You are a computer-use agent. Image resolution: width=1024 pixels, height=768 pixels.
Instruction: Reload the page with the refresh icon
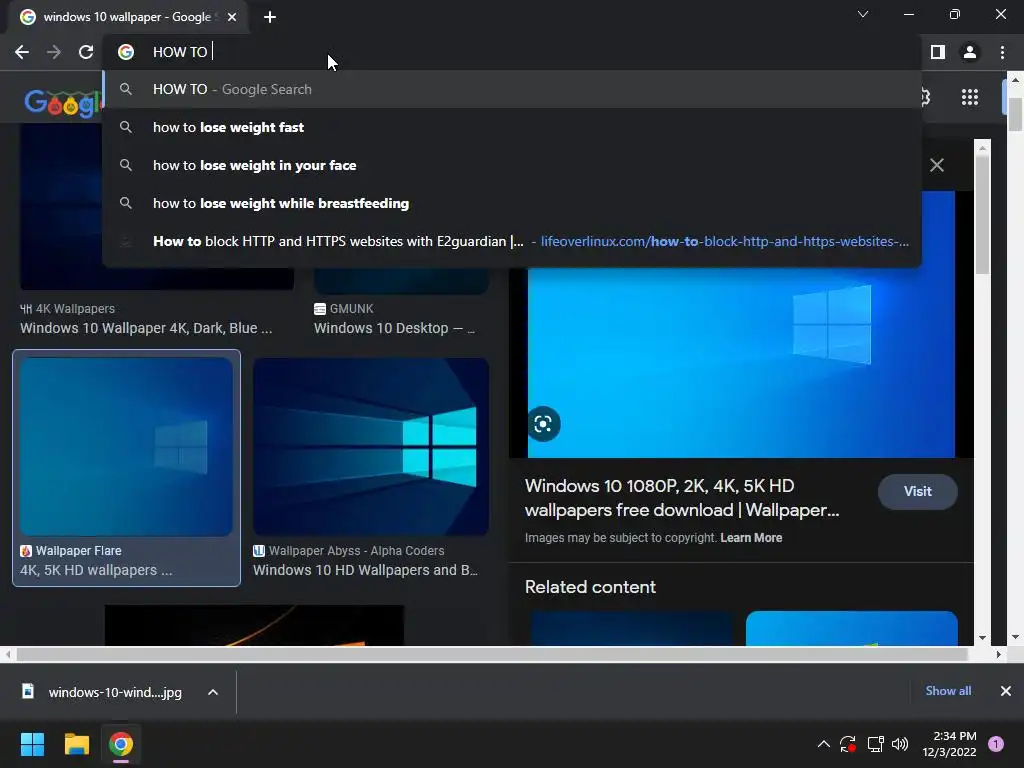coord(86,52)
